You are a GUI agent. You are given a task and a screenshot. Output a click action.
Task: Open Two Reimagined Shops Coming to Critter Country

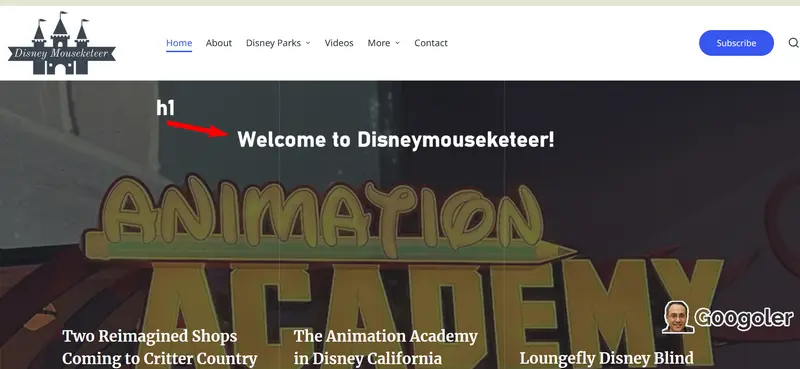point(160,348)
